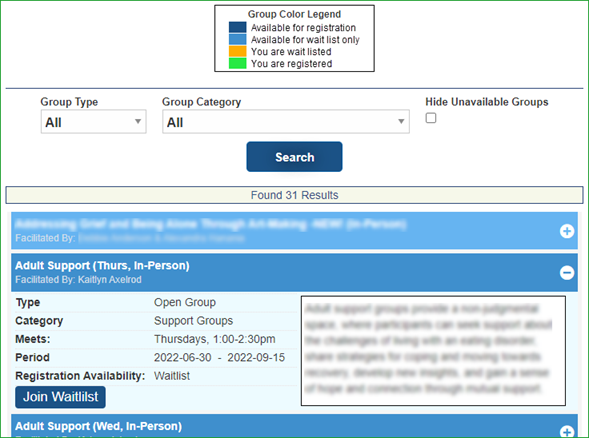Click the orange wait listed legend swatch

[237, 51]
